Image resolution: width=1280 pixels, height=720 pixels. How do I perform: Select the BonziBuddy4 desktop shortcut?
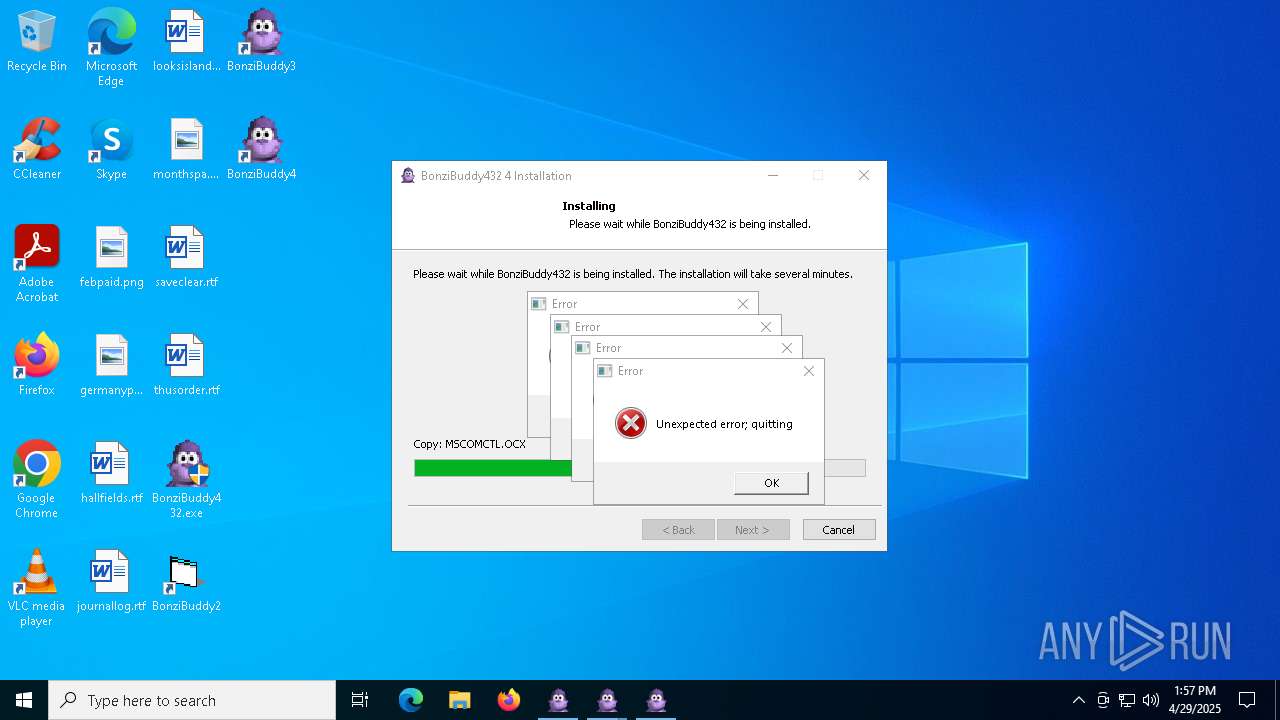pos(261,150)
